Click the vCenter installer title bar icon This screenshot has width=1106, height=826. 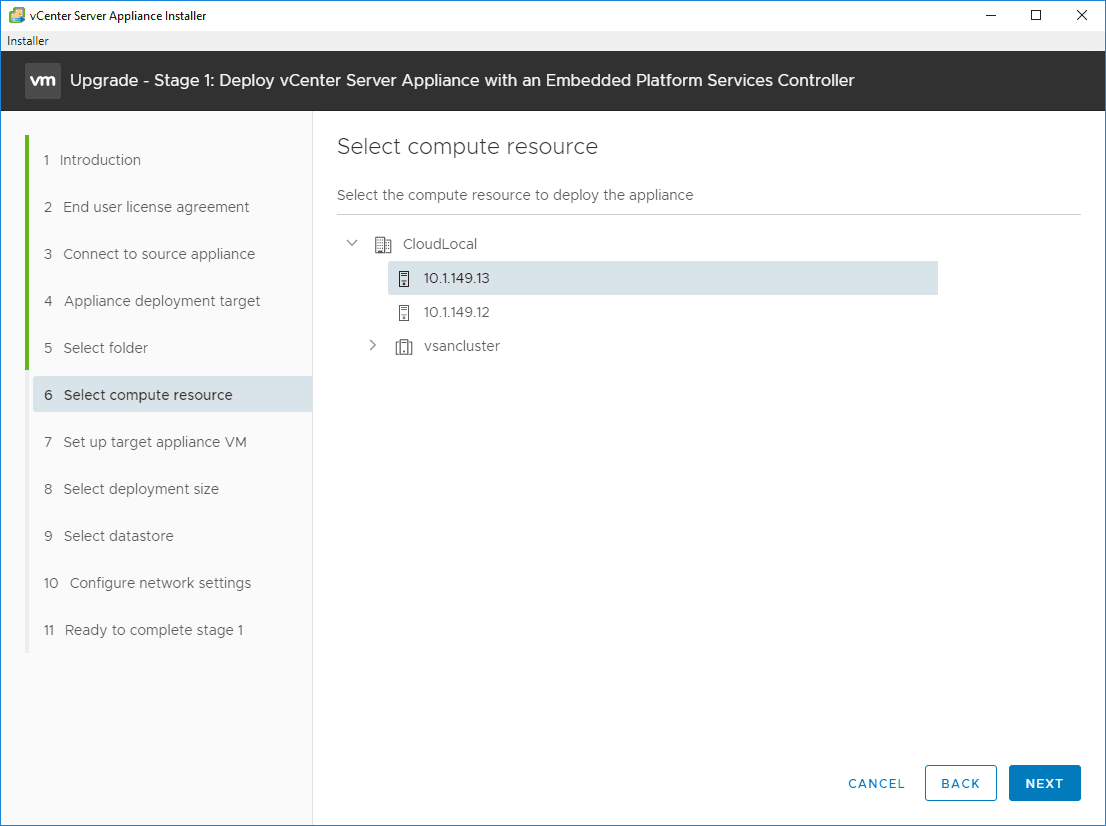[x=17, y=16]
